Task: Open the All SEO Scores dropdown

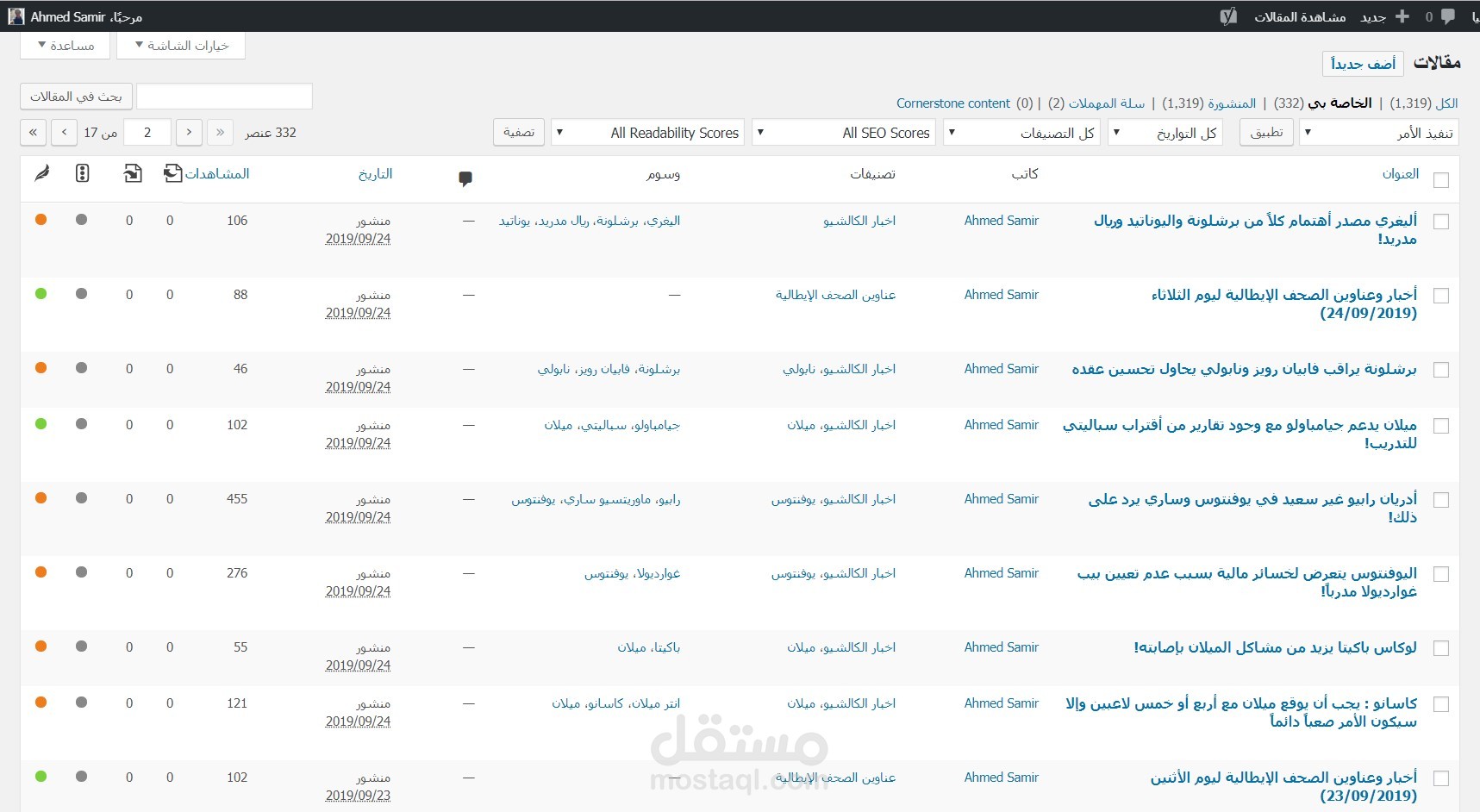Action: click(844, 133)
